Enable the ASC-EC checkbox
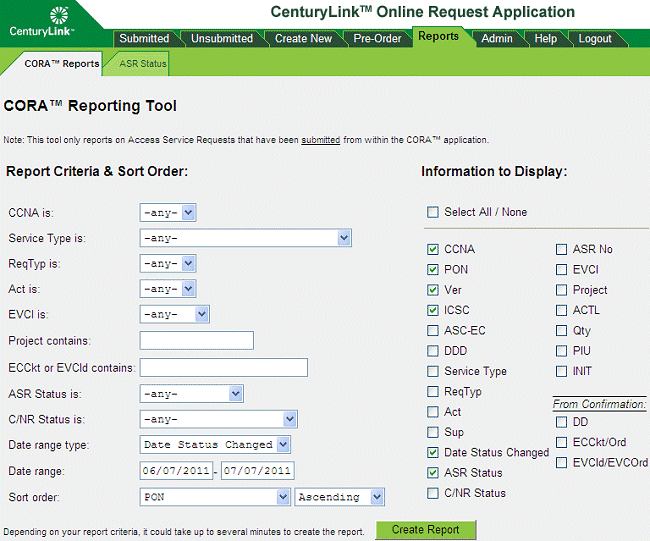The height and width of the screenshot is (541, 650). 433,330
